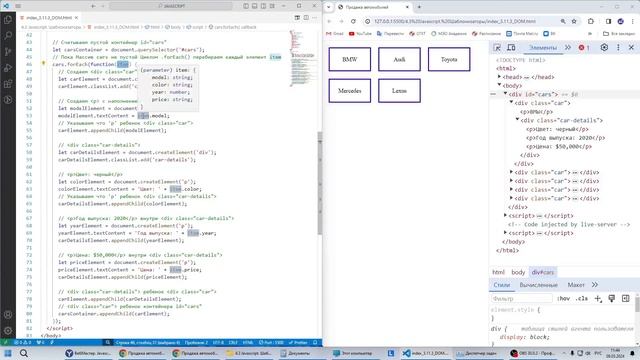Open the Chrome side panel icon
Viewport: 640px width, 360px height.
[608, 21]
